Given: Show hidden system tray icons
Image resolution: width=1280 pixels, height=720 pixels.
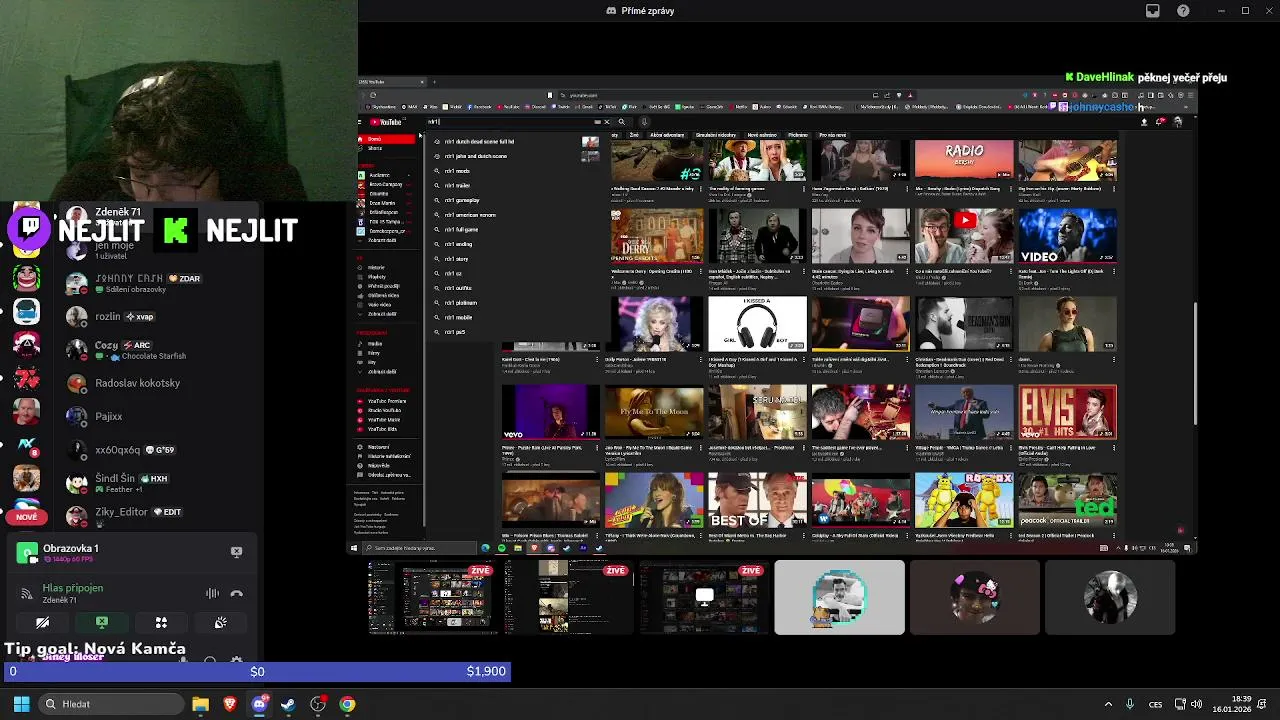Looking at the screenshot, I should click(x=1107, y=704).
